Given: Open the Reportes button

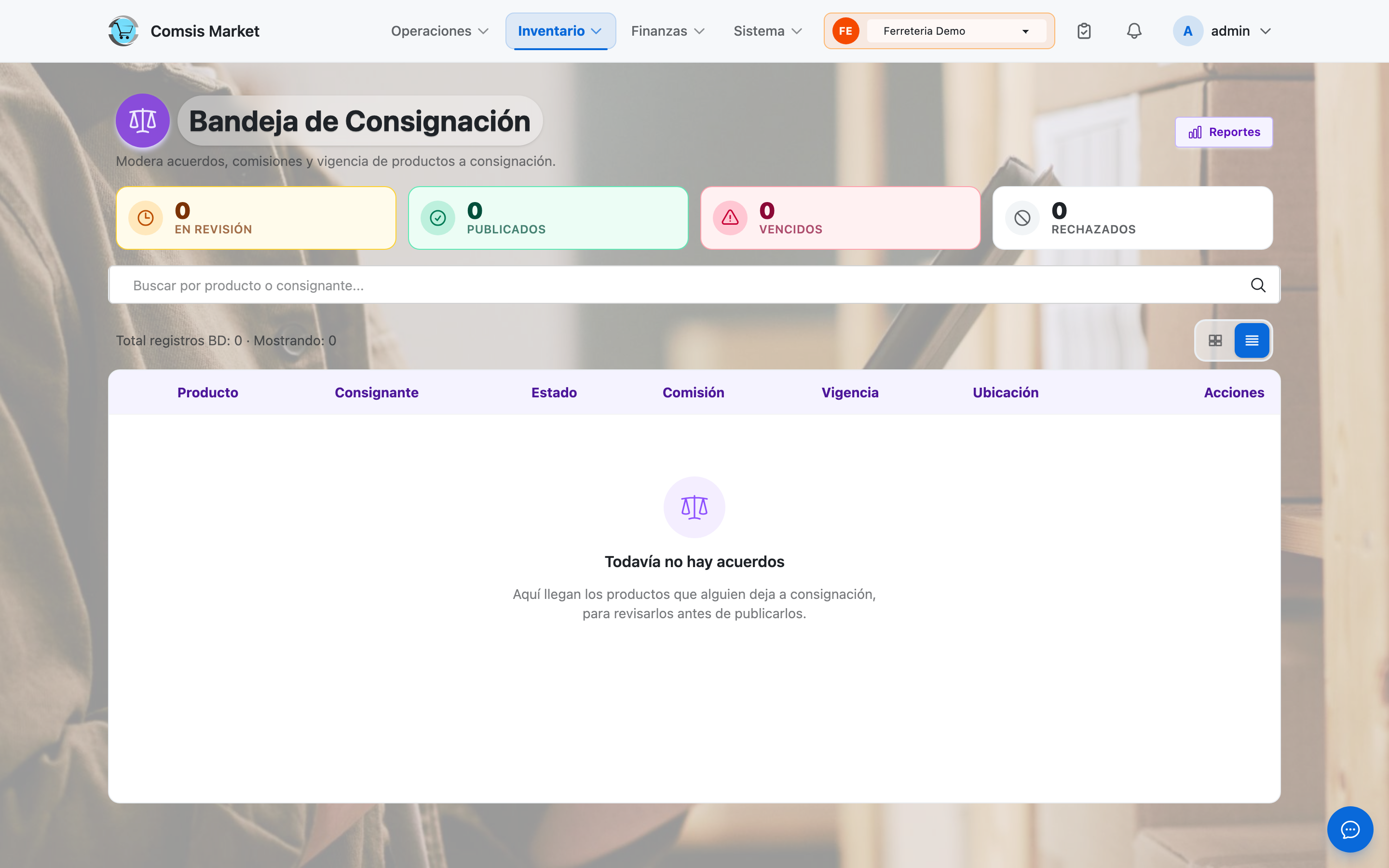Looking at the screenshot, I should pos(1224,132).
